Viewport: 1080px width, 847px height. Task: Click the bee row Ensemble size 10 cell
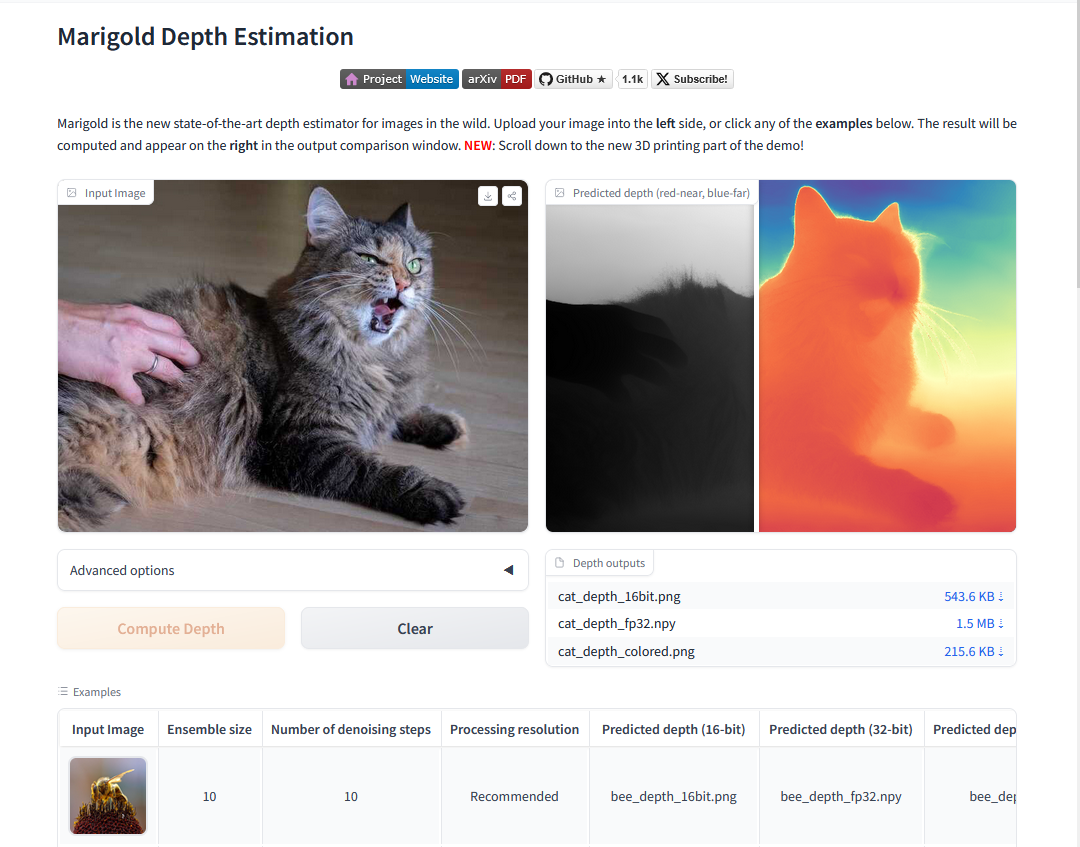[x=209, y=796]
